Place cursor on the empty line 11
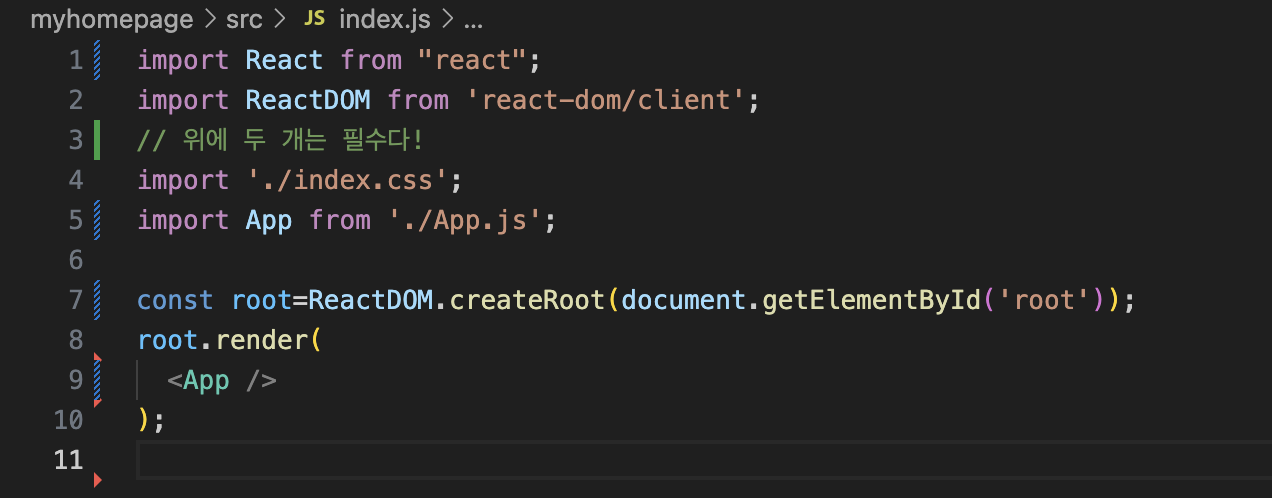 tap(704, 460)
